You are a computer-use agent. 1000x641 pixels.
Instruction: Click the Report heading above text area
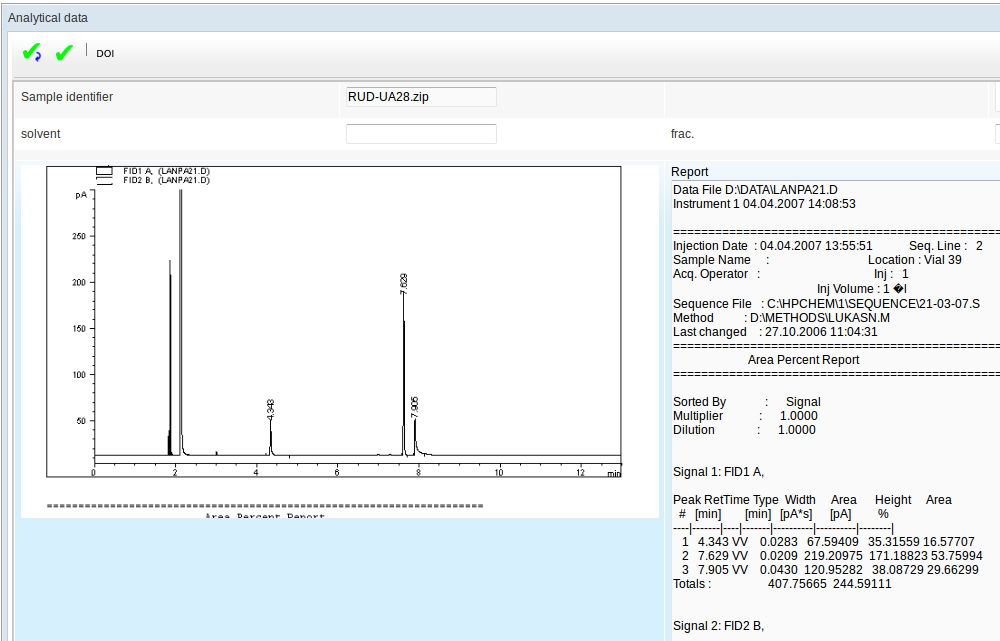tap(689, 172)
